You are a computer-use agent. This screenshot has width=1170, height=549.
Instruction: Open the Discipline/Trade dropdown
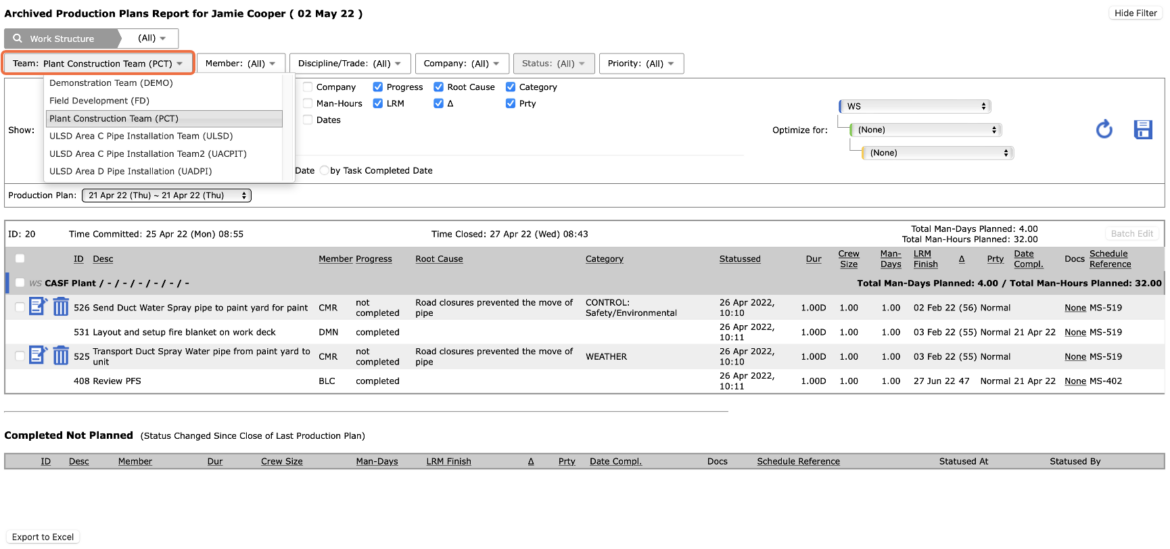point(350,63)
